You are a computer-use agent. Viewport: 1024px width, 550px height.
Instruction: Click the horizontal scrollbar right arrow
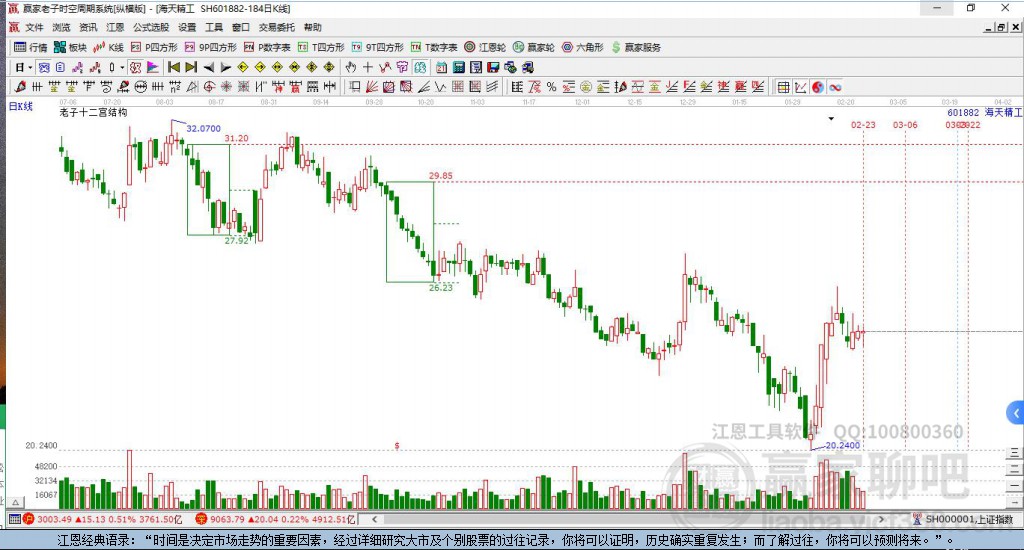click(881, 519)
